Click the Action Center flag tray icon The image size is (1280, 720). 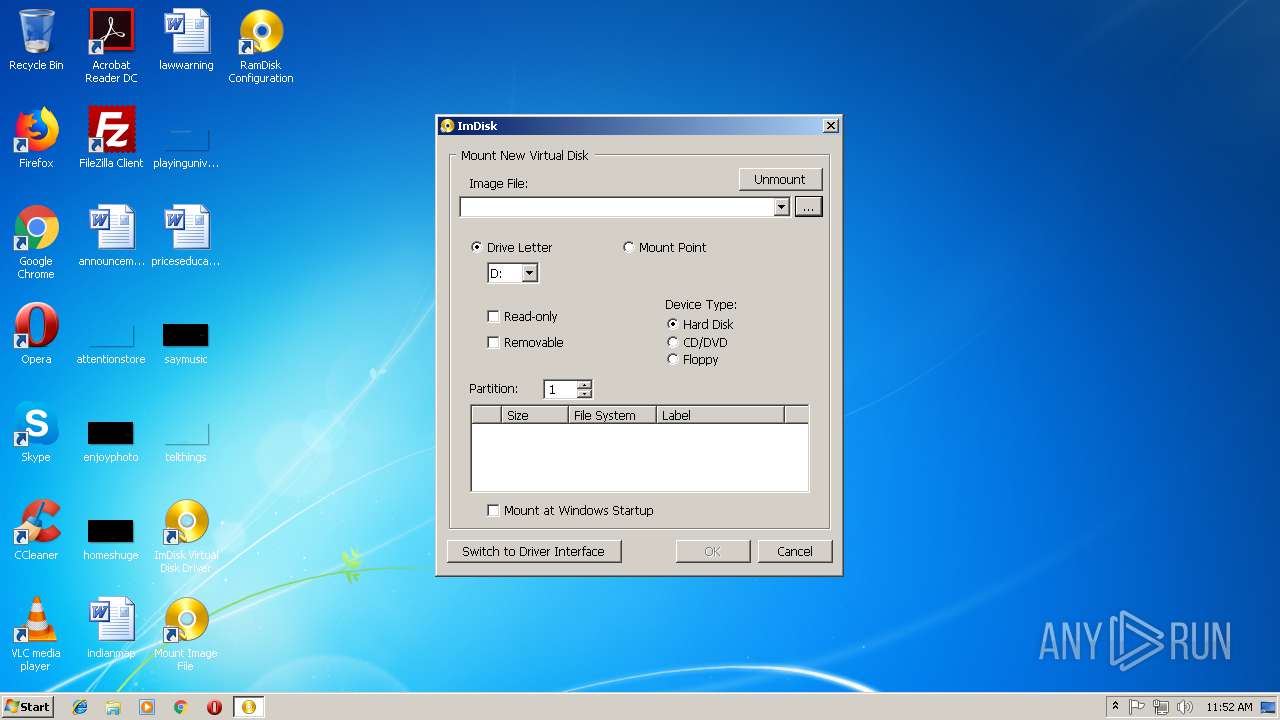click(1137, 707)
